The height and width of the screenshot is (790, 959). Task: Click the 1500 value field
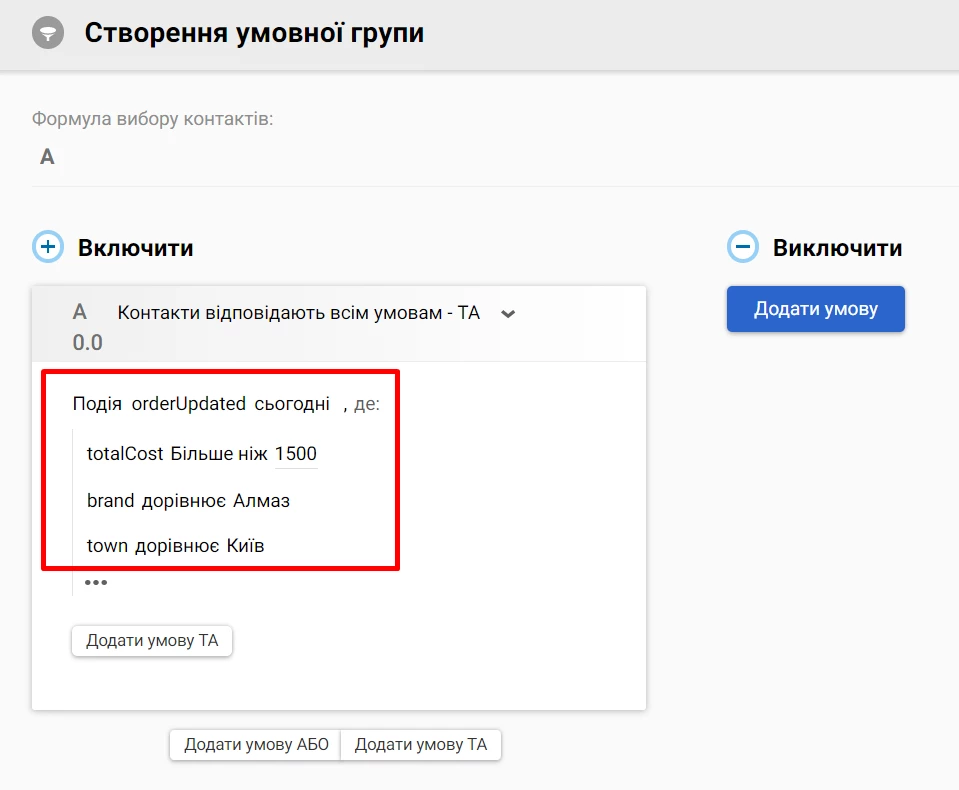click(296, 454)
